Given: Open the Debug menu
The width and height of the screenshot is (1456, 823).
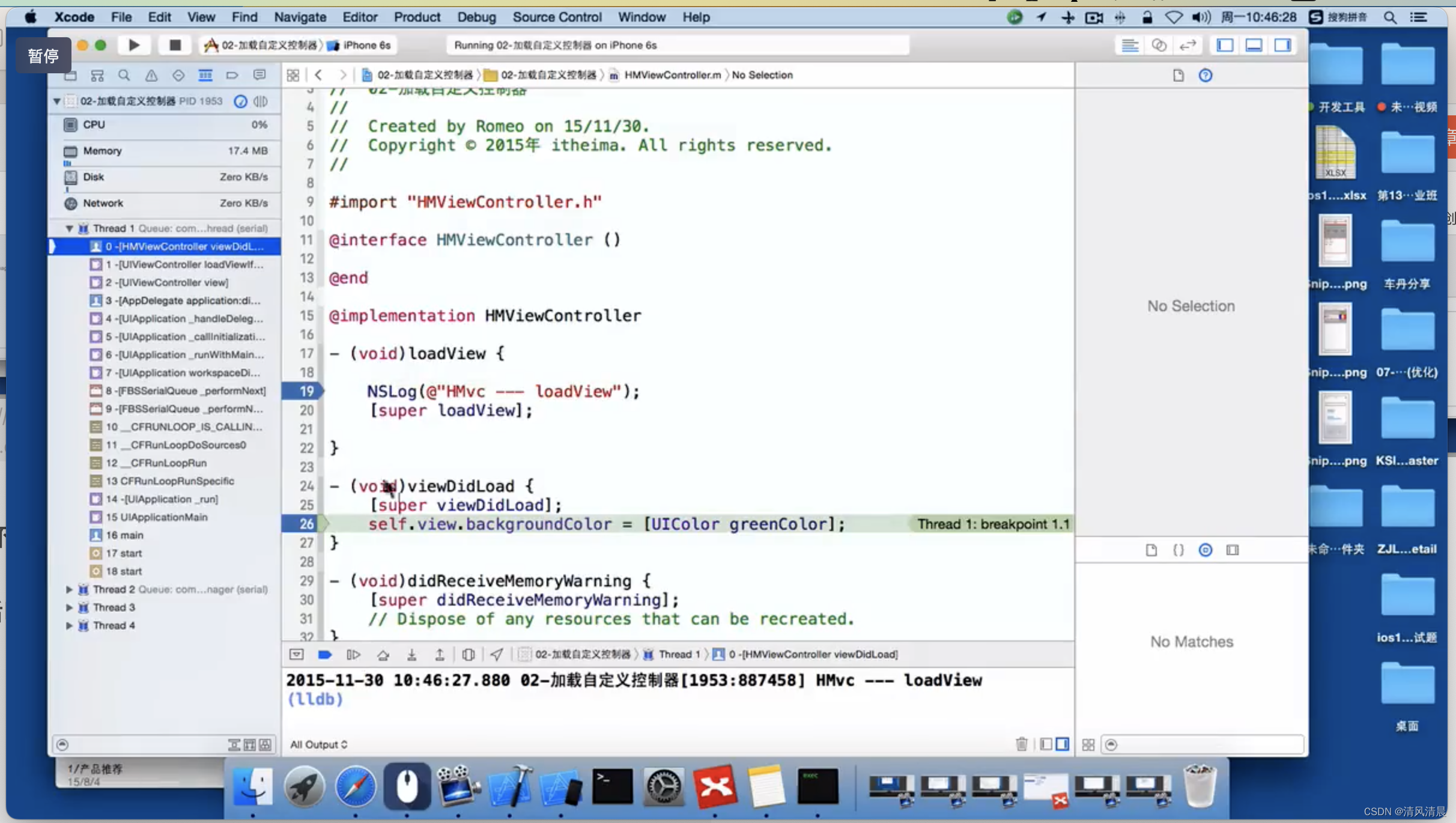Looking at the screenshot, I should coord(476,17).
